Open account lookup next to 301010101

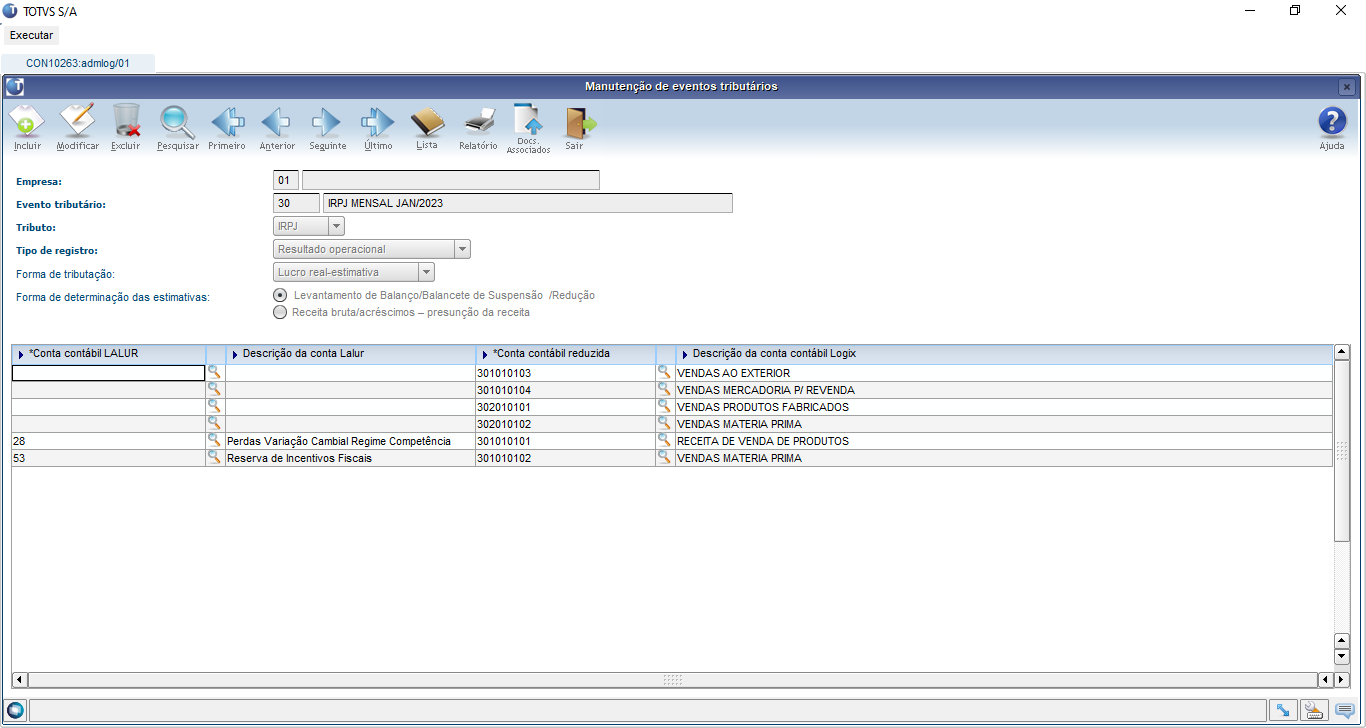pos(664,440)
